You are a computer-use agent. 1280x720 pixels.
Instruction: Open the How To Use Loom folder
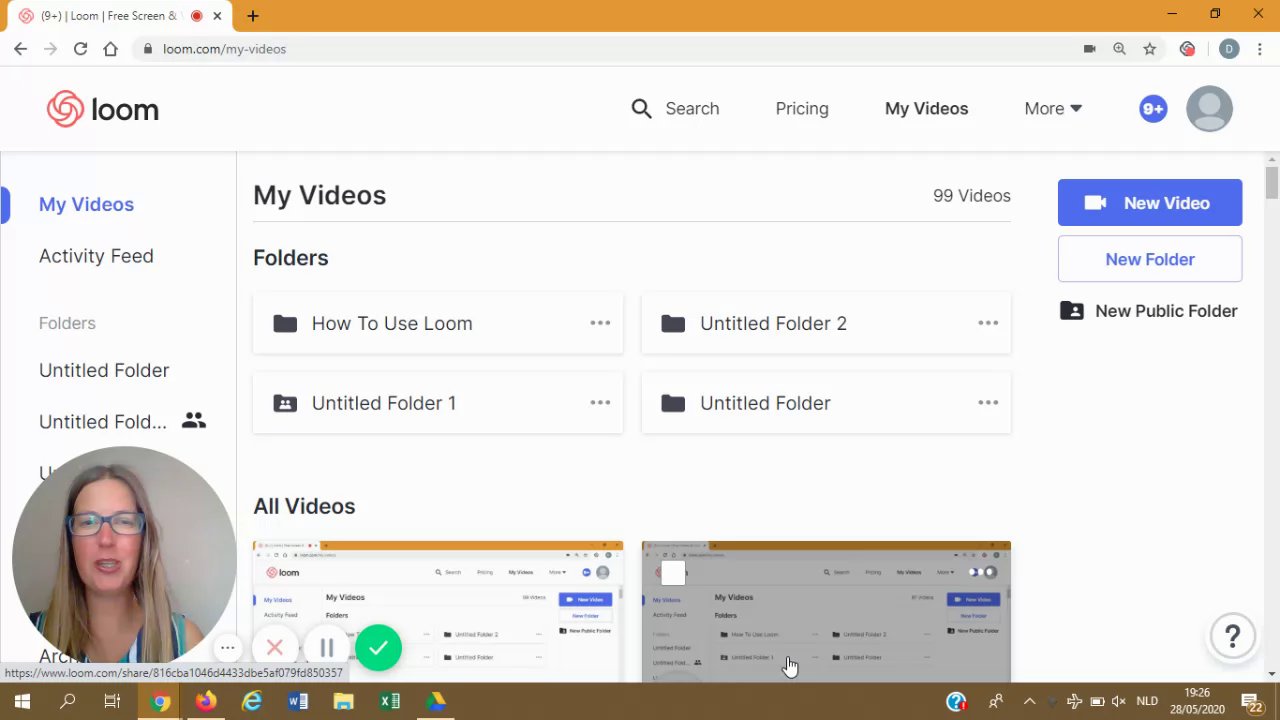(438, 323)
